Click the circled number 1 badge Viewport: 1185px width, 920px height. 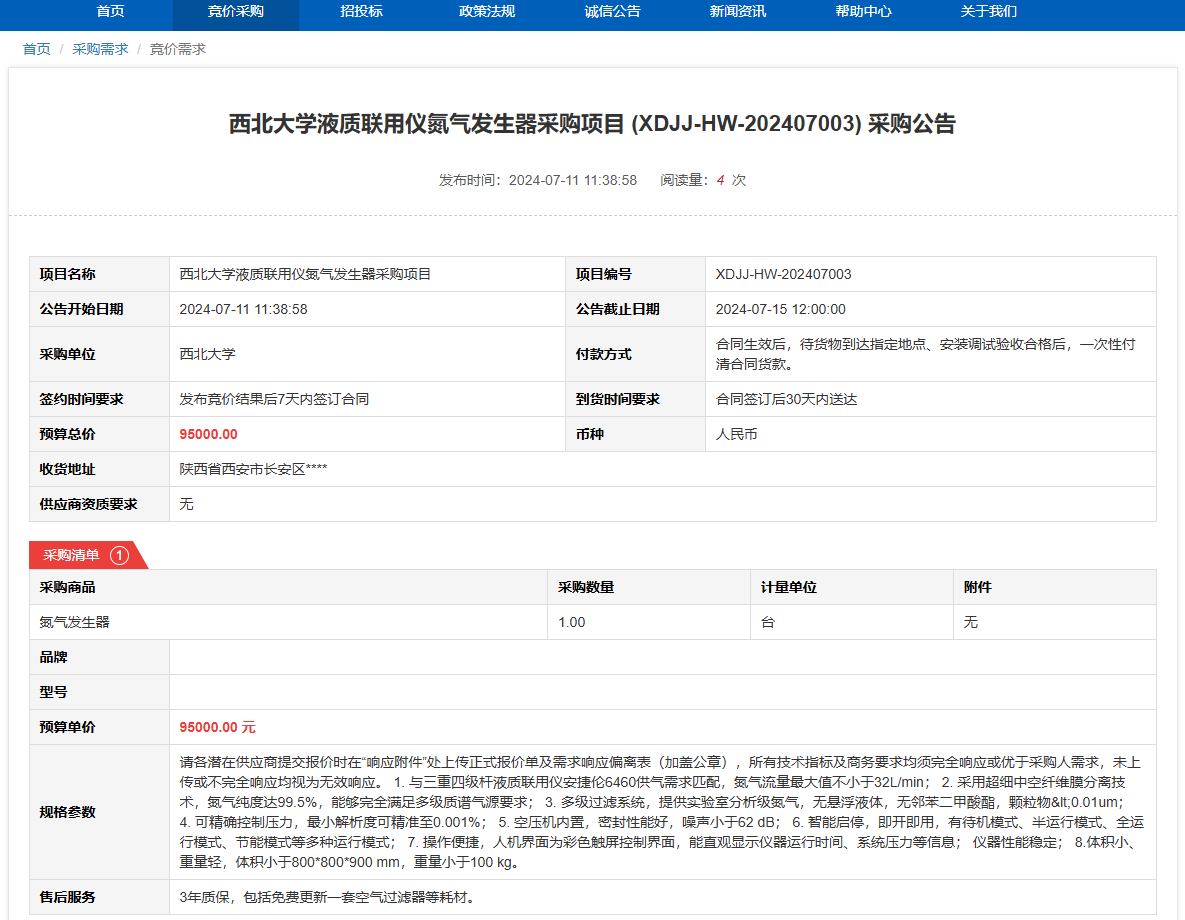point(119,555)
